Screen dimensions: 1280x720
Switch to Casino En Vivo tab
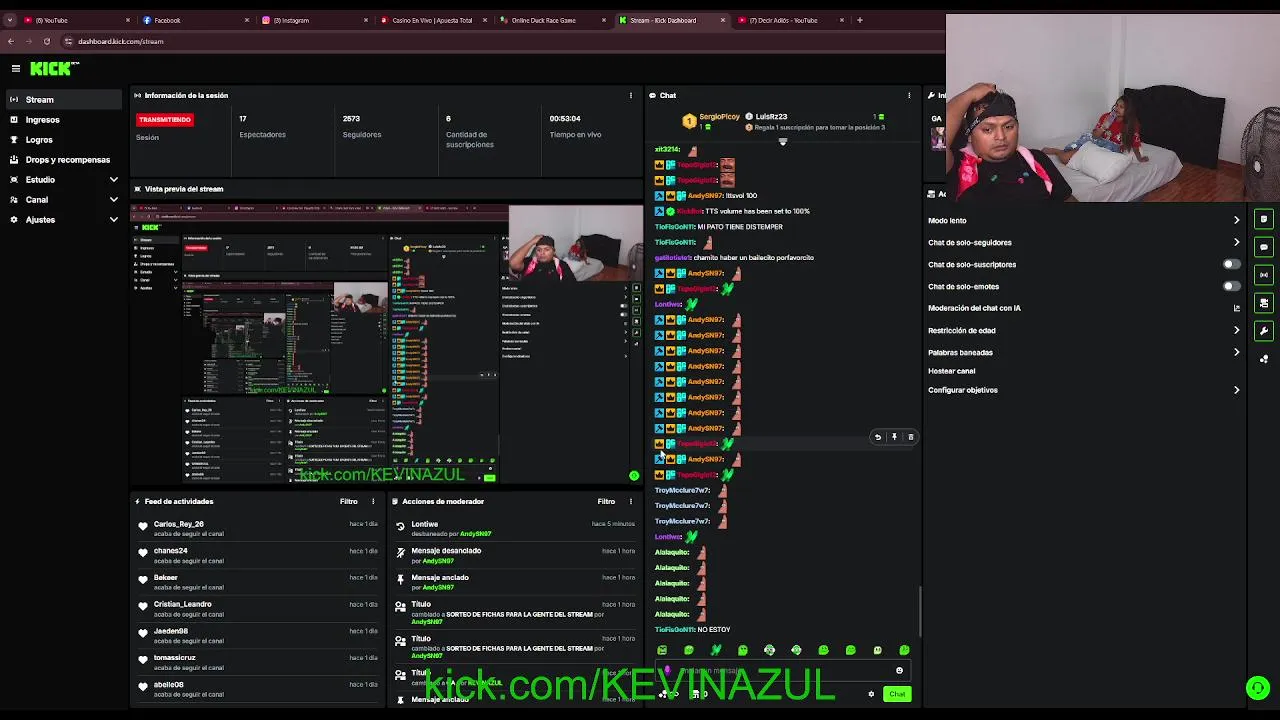point(433,20)
